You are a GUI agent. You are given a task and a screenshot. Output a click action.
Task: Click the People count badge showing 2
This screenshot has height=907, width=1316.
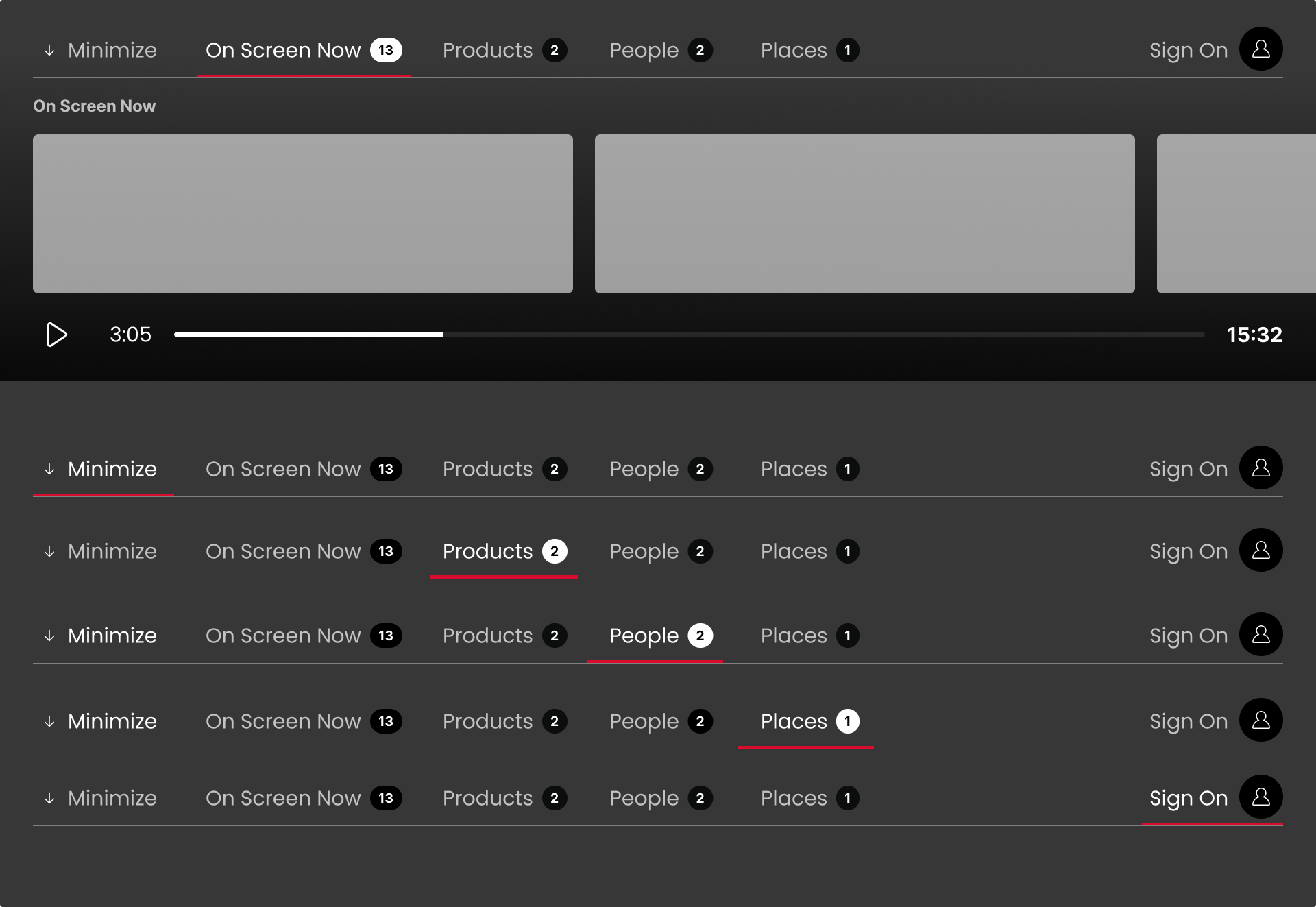(700, 49)
